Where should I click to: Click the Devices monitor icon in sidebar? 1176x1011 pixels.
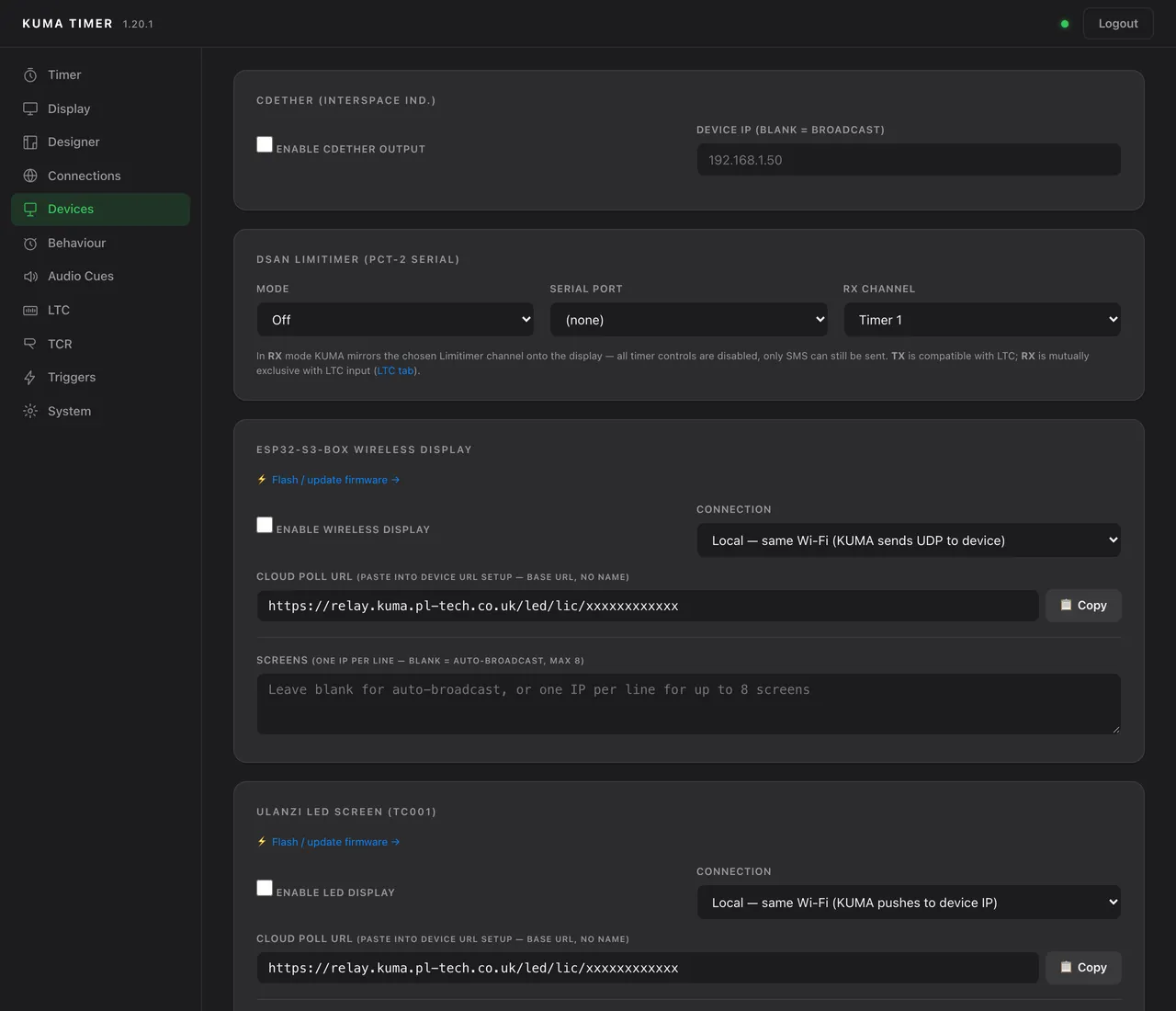pyautogui.click(x=30, y=210)
